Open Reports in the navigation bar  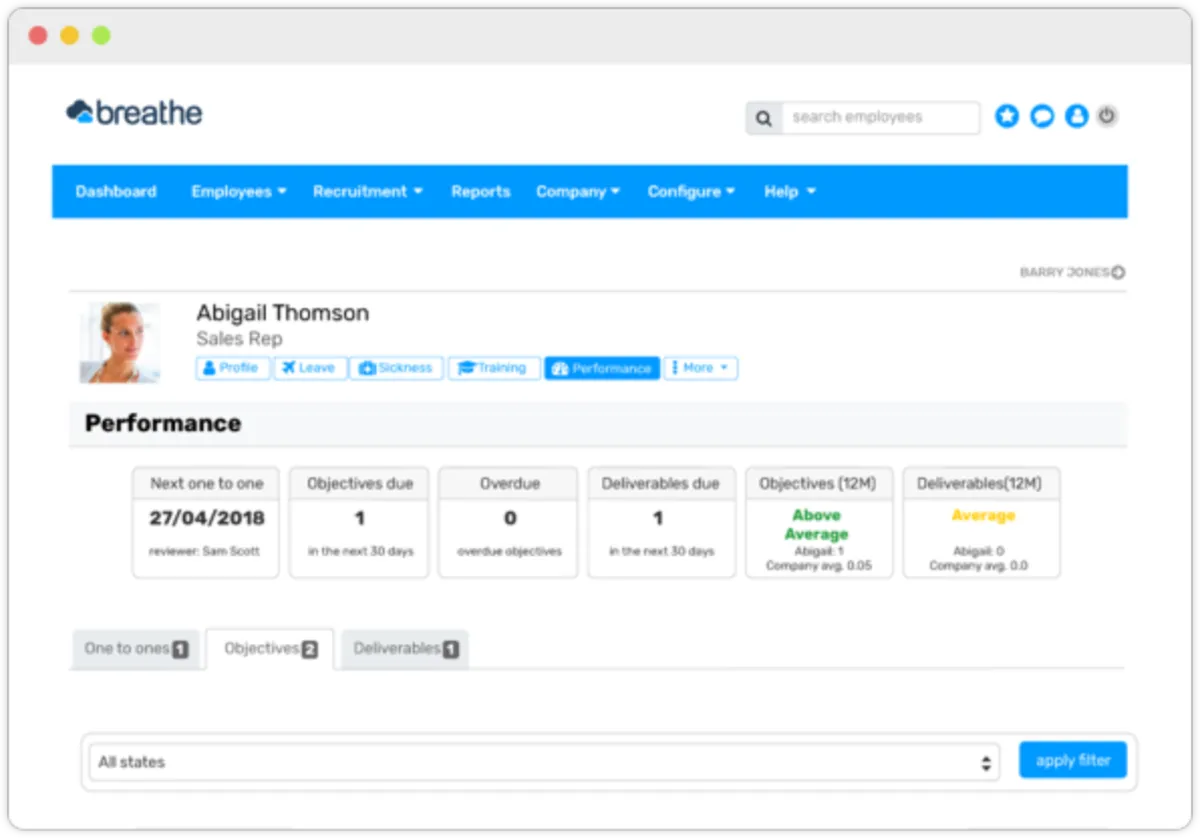point(481,191)
